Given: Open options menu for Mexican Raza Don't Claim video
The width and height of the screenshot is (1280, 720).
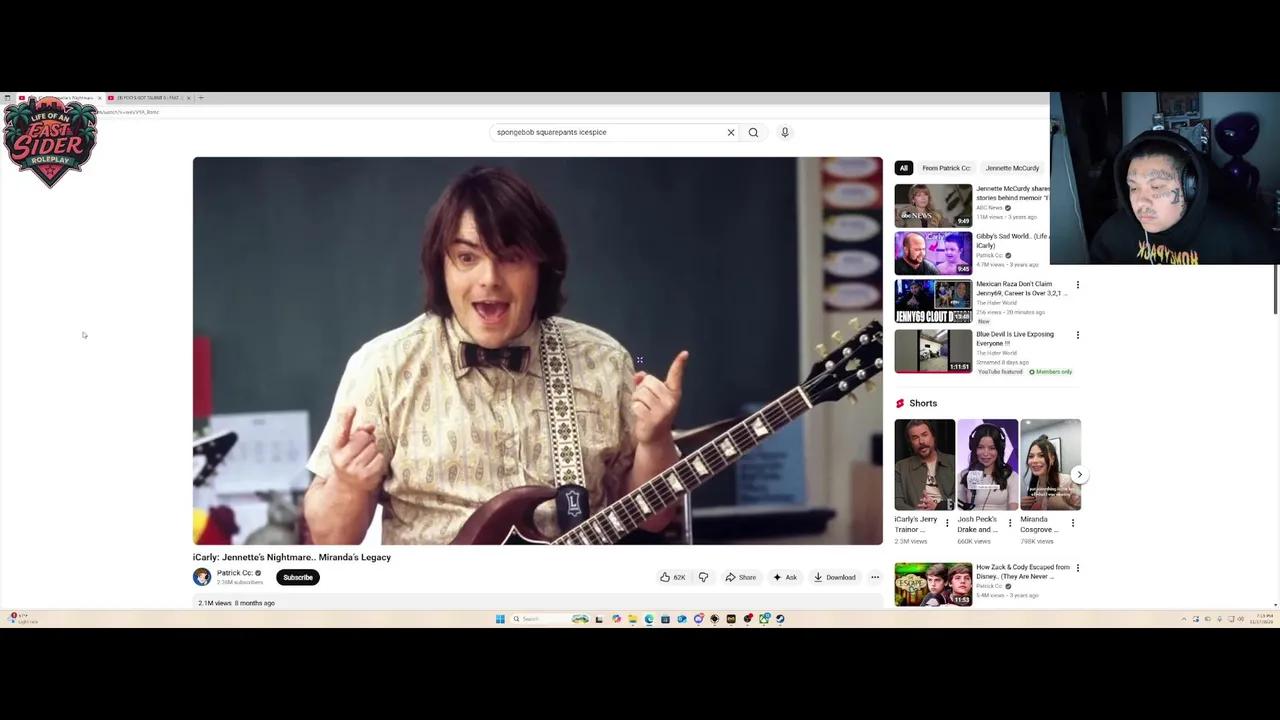Looking at the screenshot, I should (1077, 285).
